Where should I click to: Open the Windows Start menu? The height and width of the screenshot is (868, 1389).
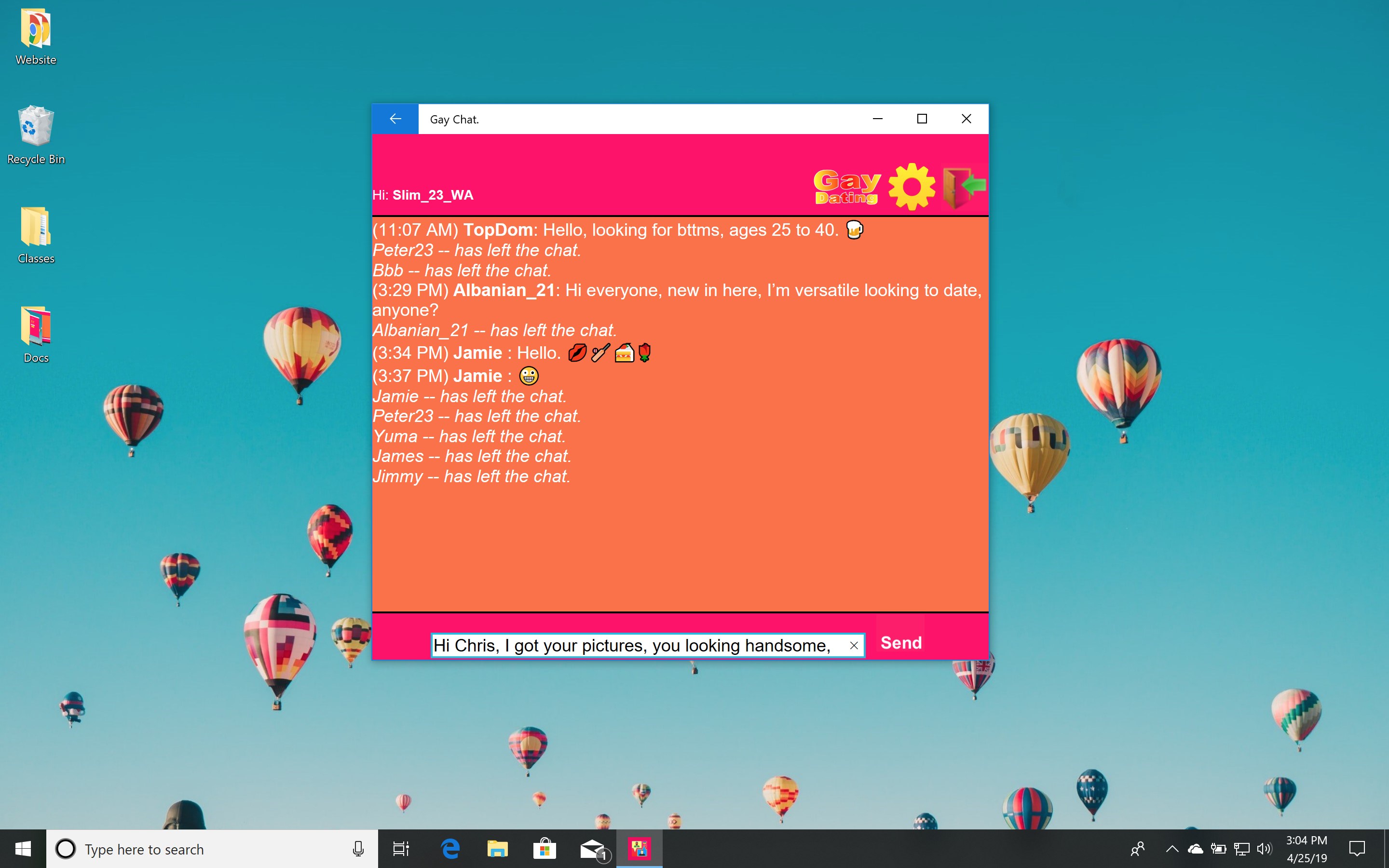(23, 849)
